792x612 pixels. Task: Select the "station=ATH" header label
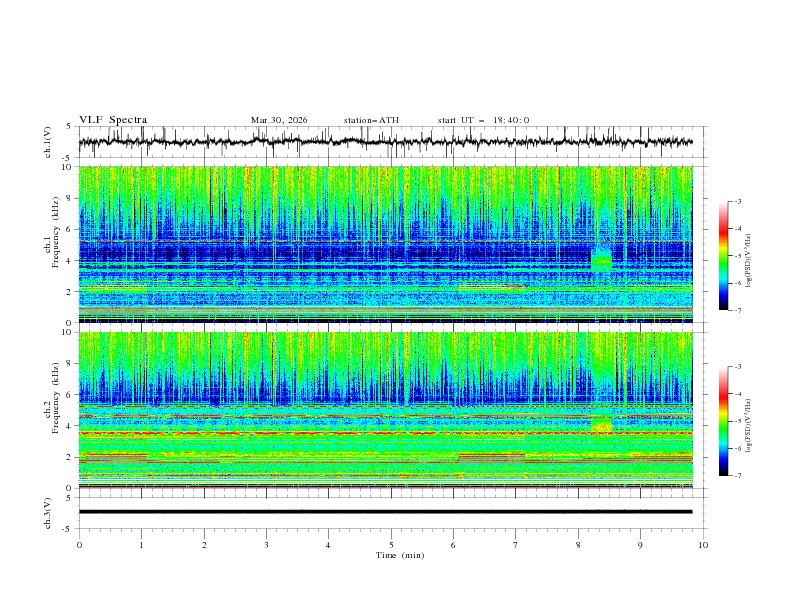371,120
